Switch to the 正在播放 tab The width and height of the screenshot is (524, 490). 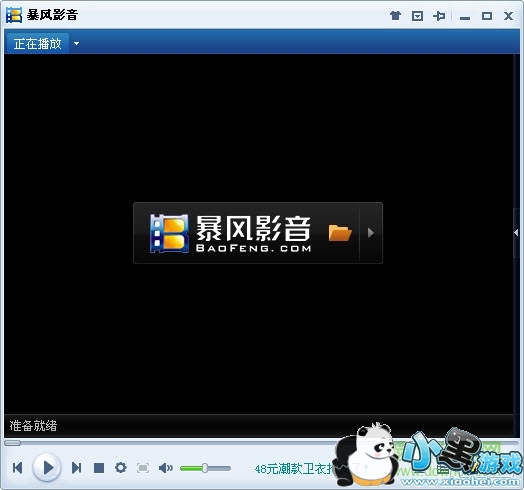tap(37, 43)
